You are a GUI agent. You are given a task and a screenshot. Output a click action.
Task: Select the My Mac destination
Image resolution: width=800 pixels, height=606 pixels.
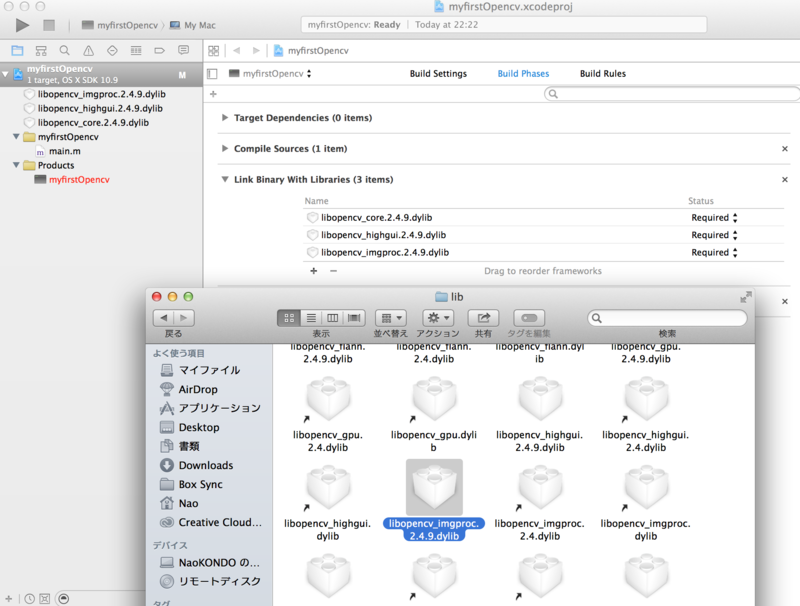coord(193,25)
